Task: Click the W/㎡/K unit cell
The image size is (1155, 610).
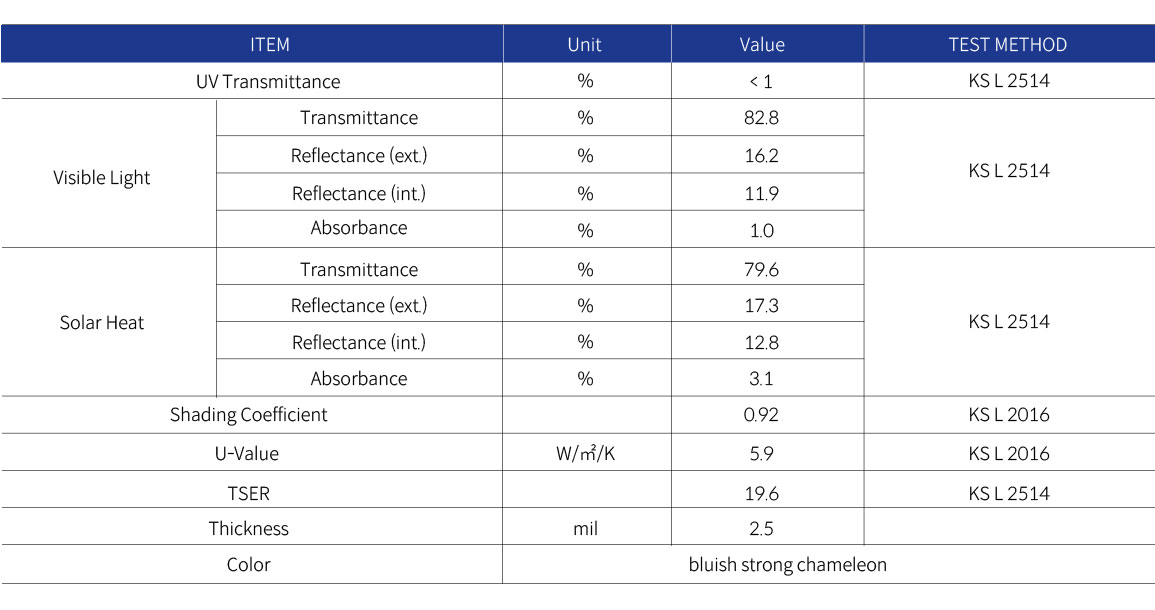Action: [586, 454]
